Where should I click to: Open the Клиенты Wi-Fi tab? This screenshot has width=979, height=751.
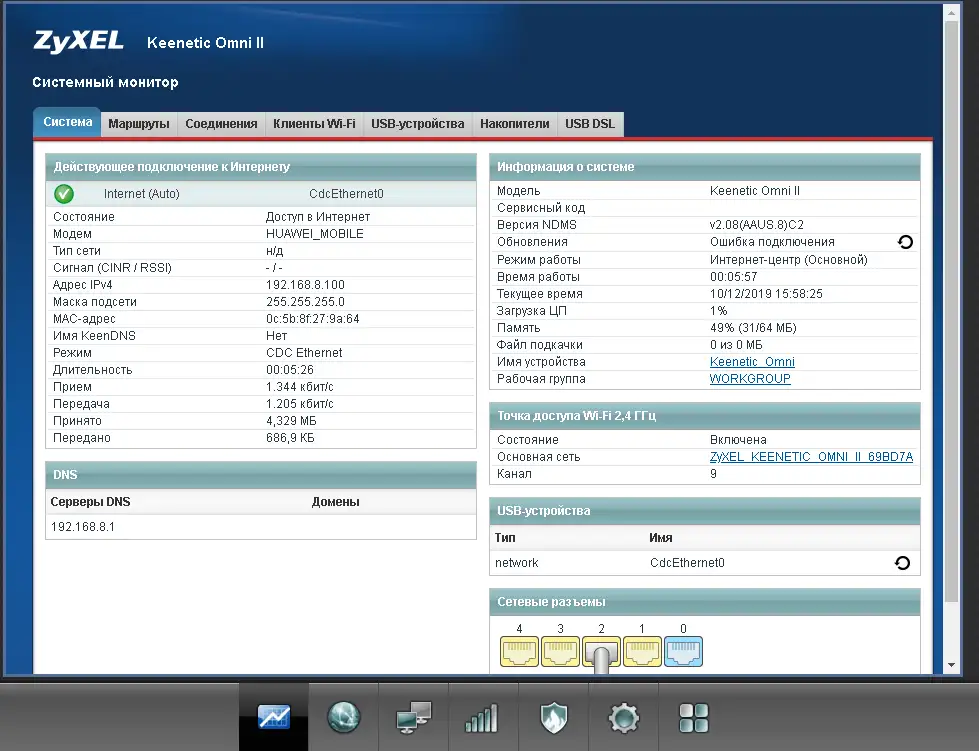(x=314, y=124)
